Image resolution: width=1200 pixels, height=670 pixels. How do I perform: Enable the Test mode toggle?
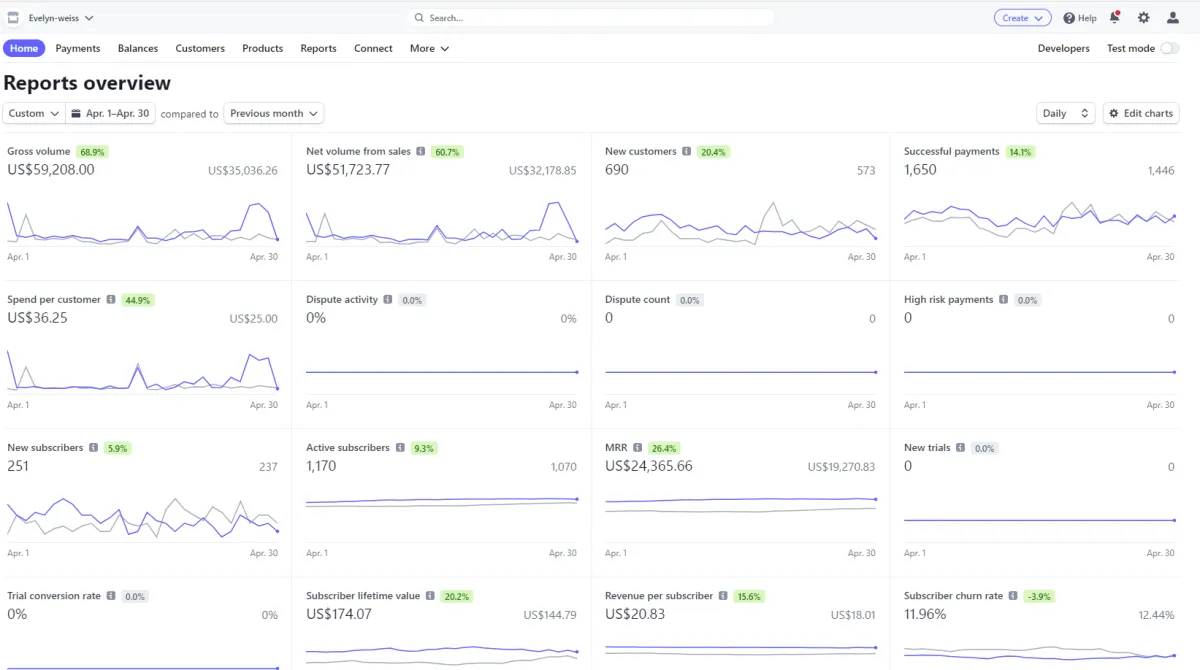pyautogui.click(x=1168, y=48)
